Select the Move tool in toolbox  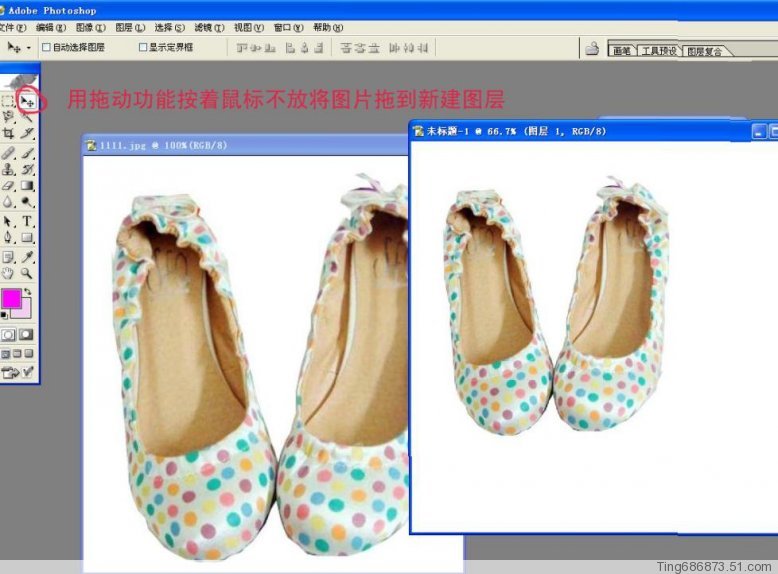[27, 102]
